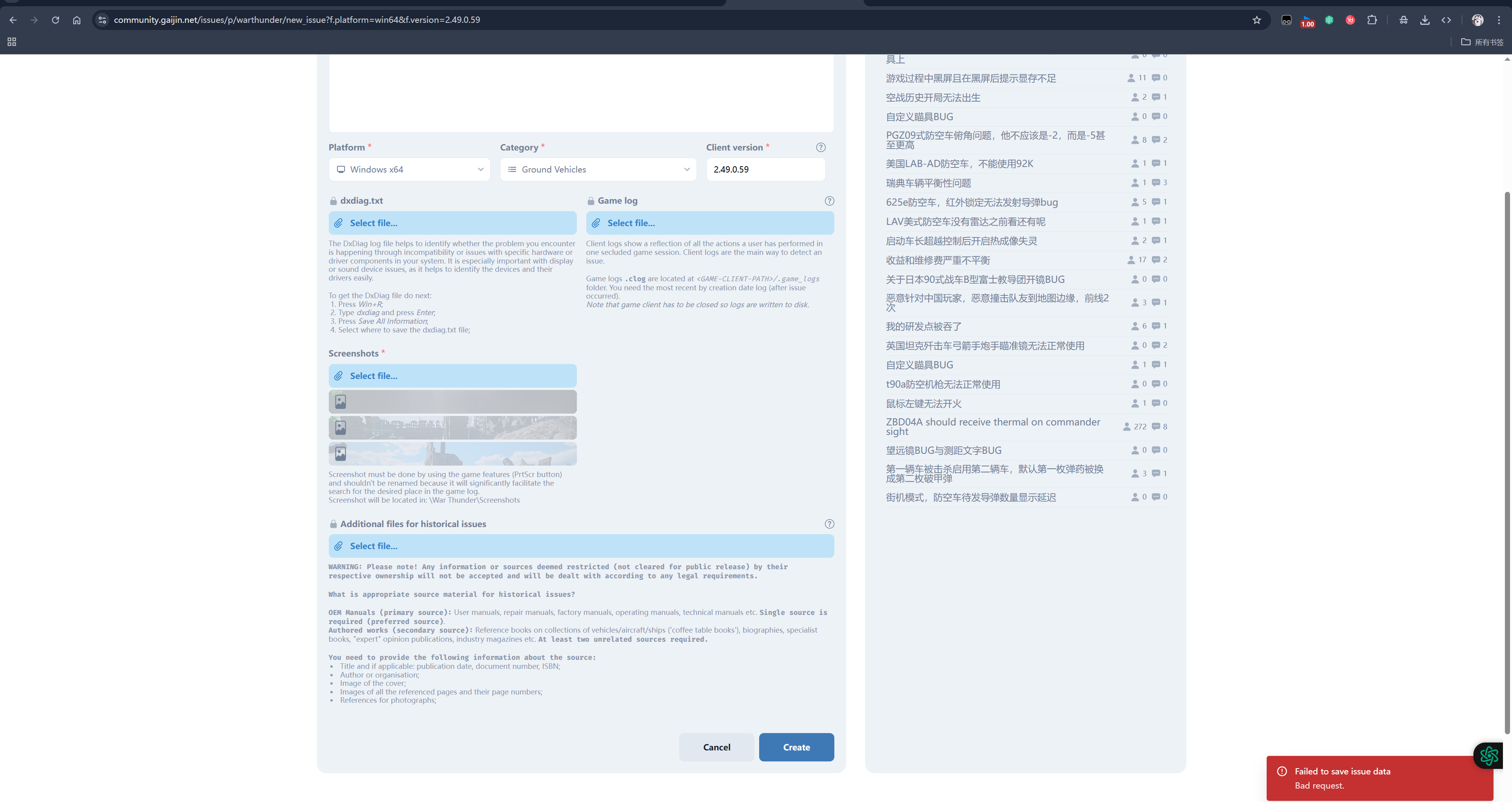Viewport: 1512px width, 802px height.
Task: Click the Client version input field
Action: click(765, 170)
